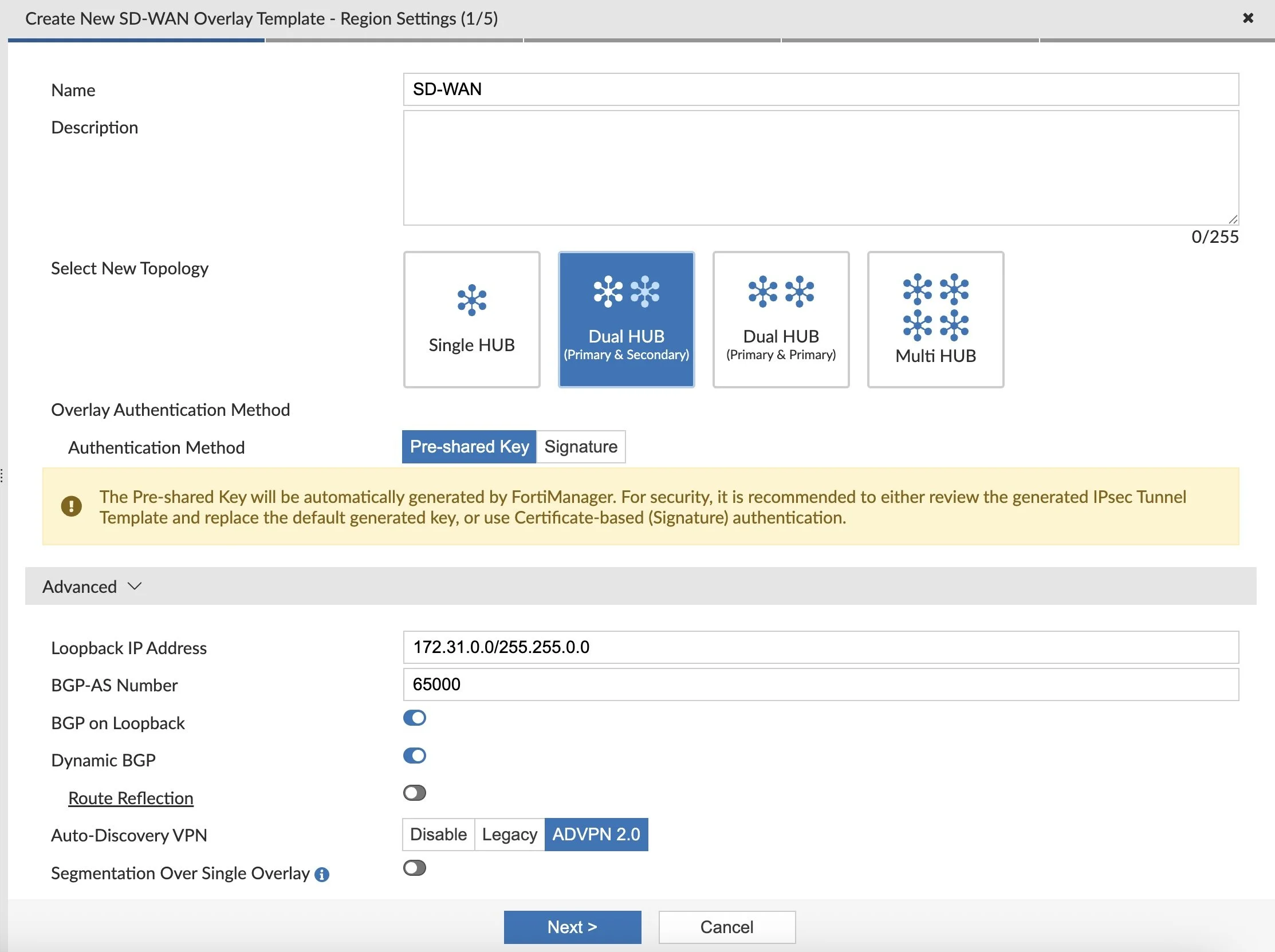This screenshot has width=1275, height=952.
Task: Collapse the Advanced section chevron
Action: coord(134,586)
